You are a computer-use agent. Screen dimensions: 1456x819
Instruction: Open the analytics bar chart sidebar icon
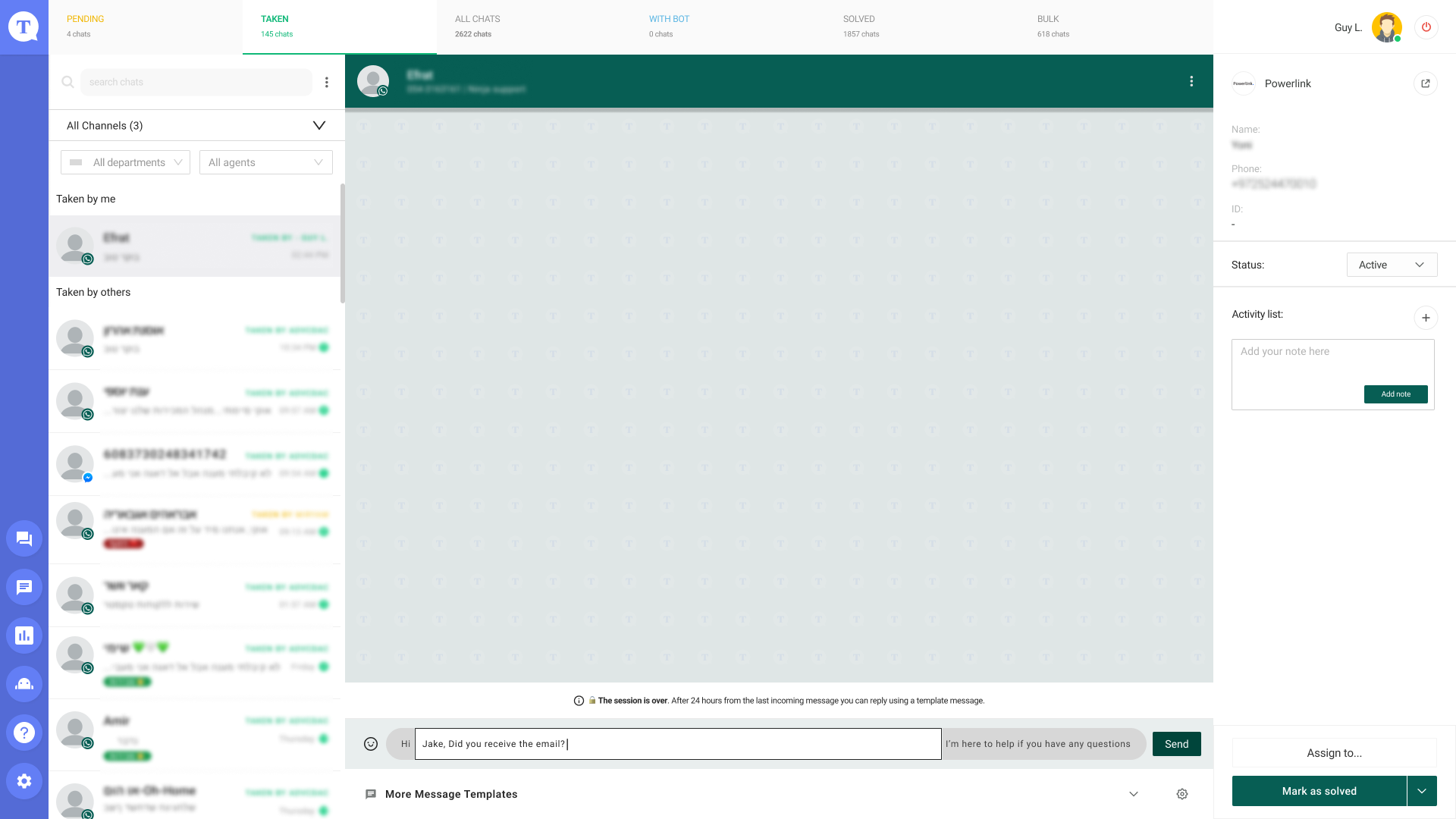[24, 635]
